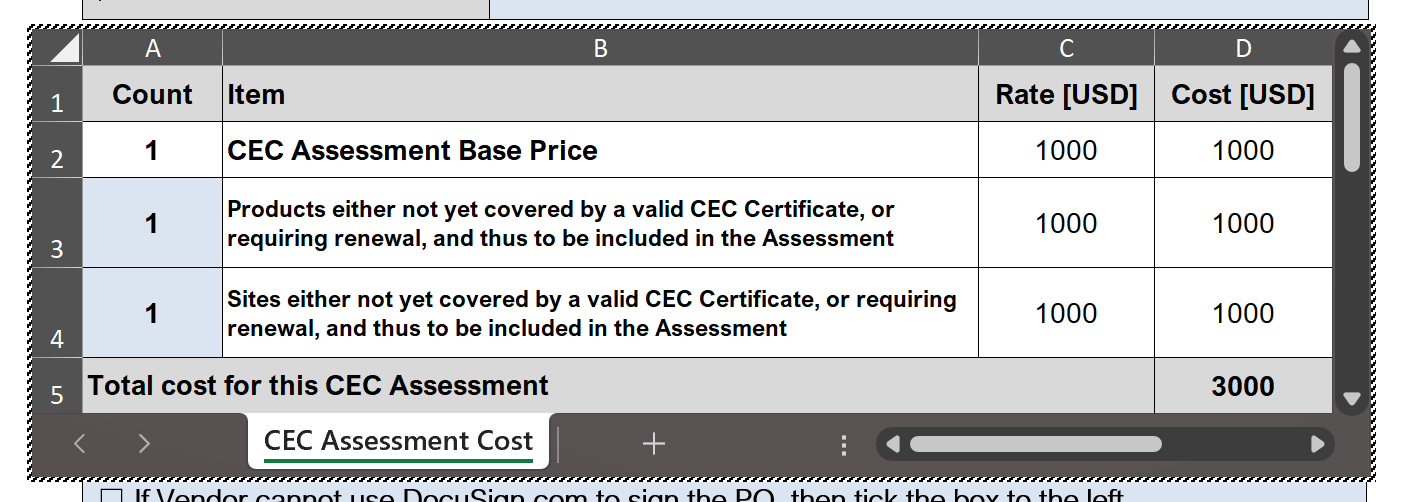This screenshot has height=502, width=1406.
Task: Go to next sheet arrow
Action: click(x=144, y=443)
